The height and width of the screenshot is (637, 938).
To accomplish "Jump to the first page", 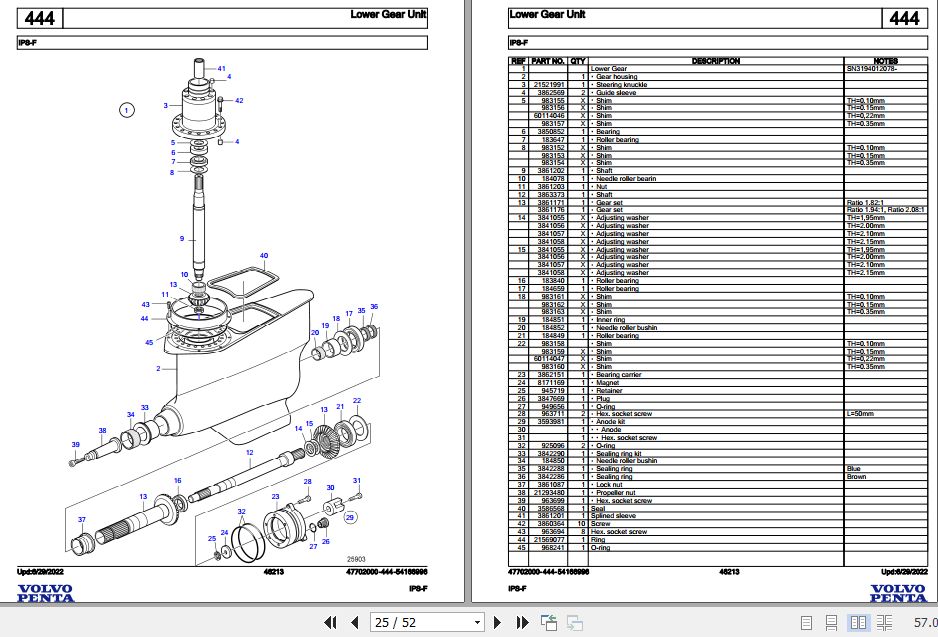I will point(331,622).
